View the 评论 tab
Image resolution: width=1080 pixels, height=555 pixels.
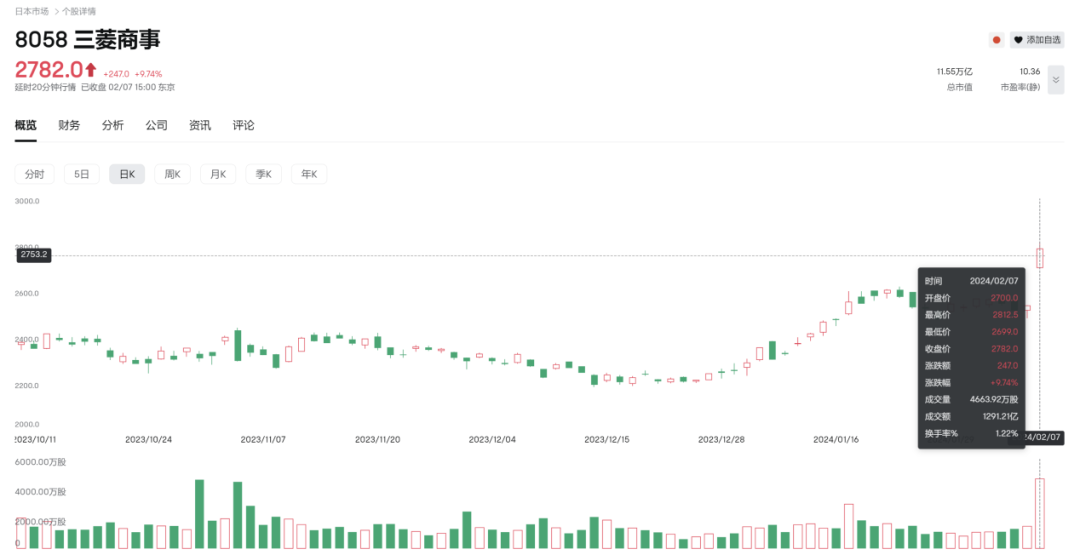coord(243,125)
